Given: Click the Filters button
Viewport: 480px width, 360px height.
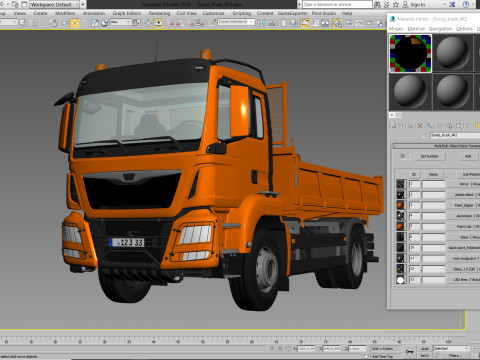Looking at the screenshot, I should pos(455,355).
